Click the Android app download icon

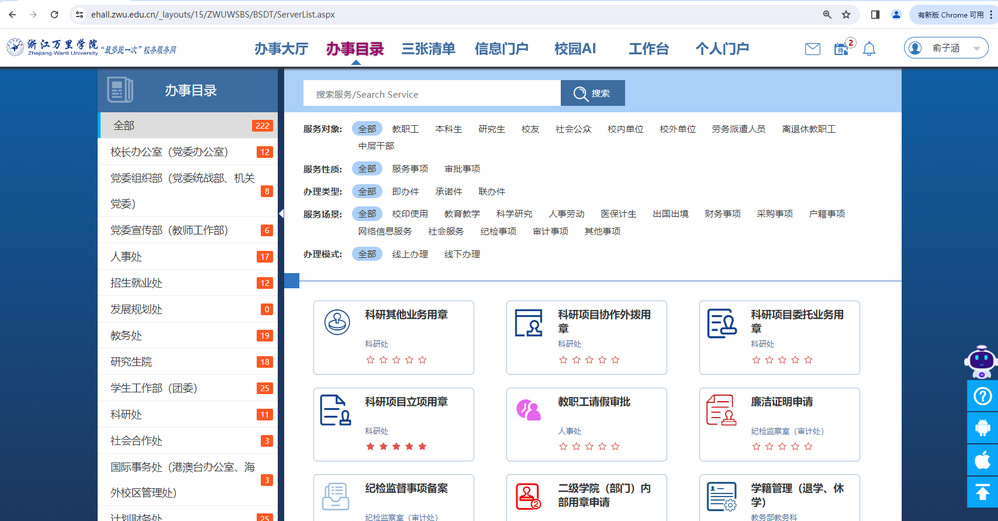[982, 429]
